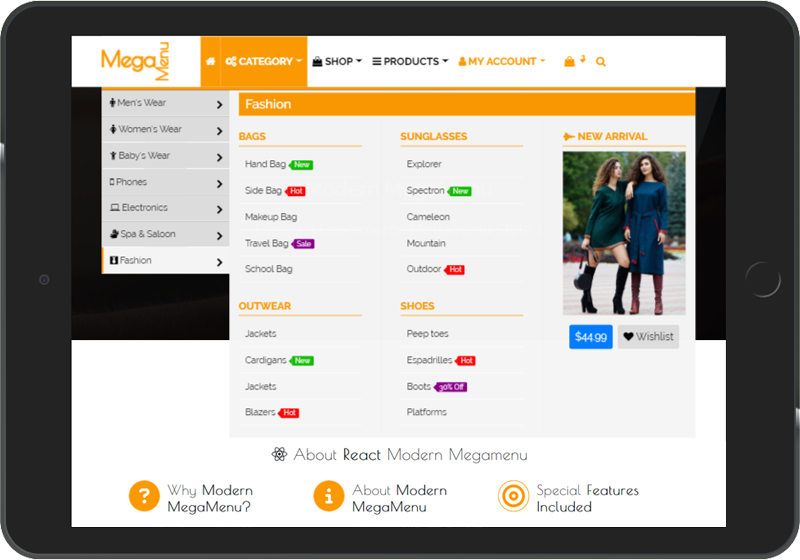Screen dimensions: 800x560
Task: Expand the Spa & Saloon chevron
Action: [219, 236]
